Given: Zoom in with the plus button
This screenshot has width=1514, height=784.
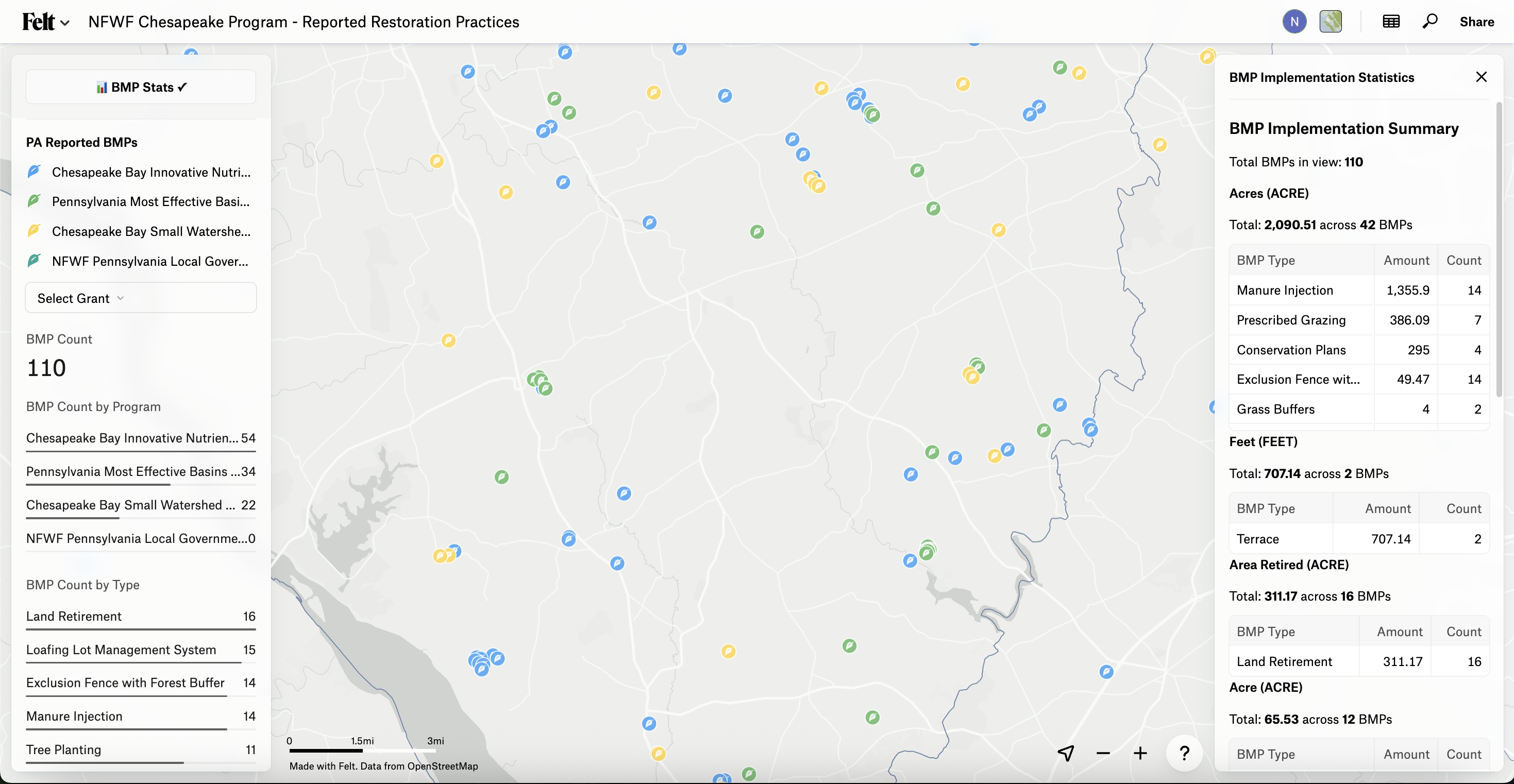Looking at the screenshot, I should [x=1140, y=753].
